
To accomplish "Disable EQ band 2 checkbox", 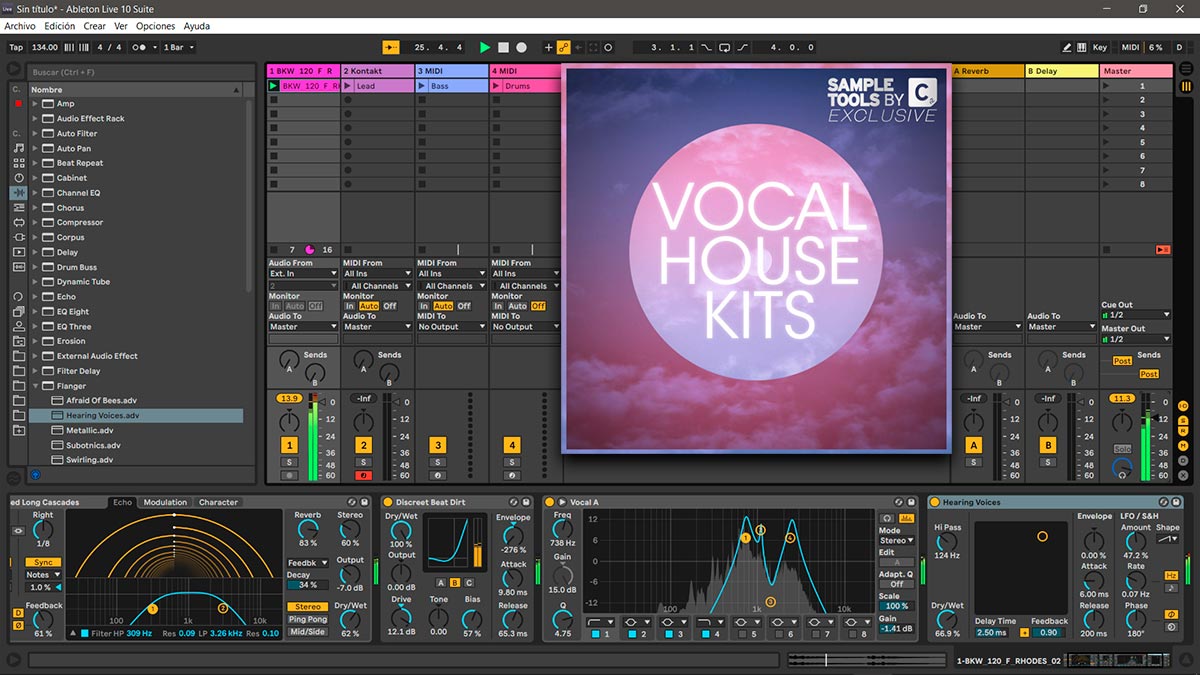I will pos(632,634).
